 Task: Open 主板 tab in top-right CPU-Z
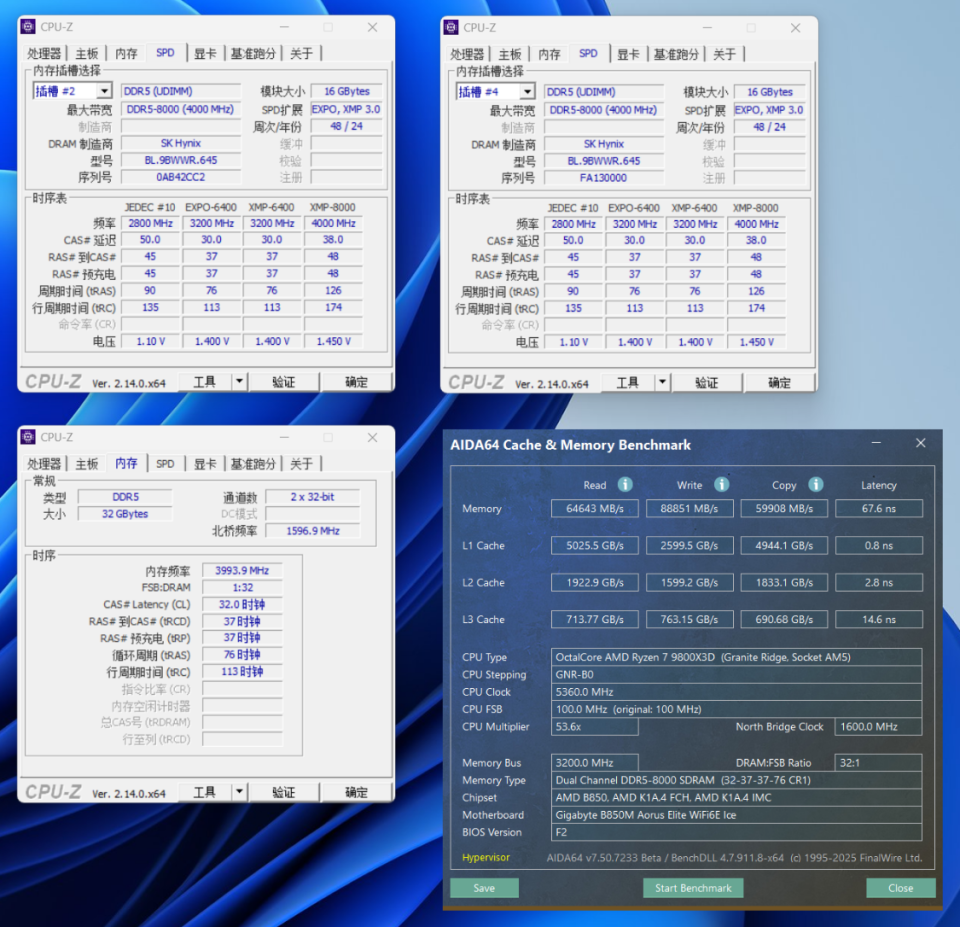(509, 54)
